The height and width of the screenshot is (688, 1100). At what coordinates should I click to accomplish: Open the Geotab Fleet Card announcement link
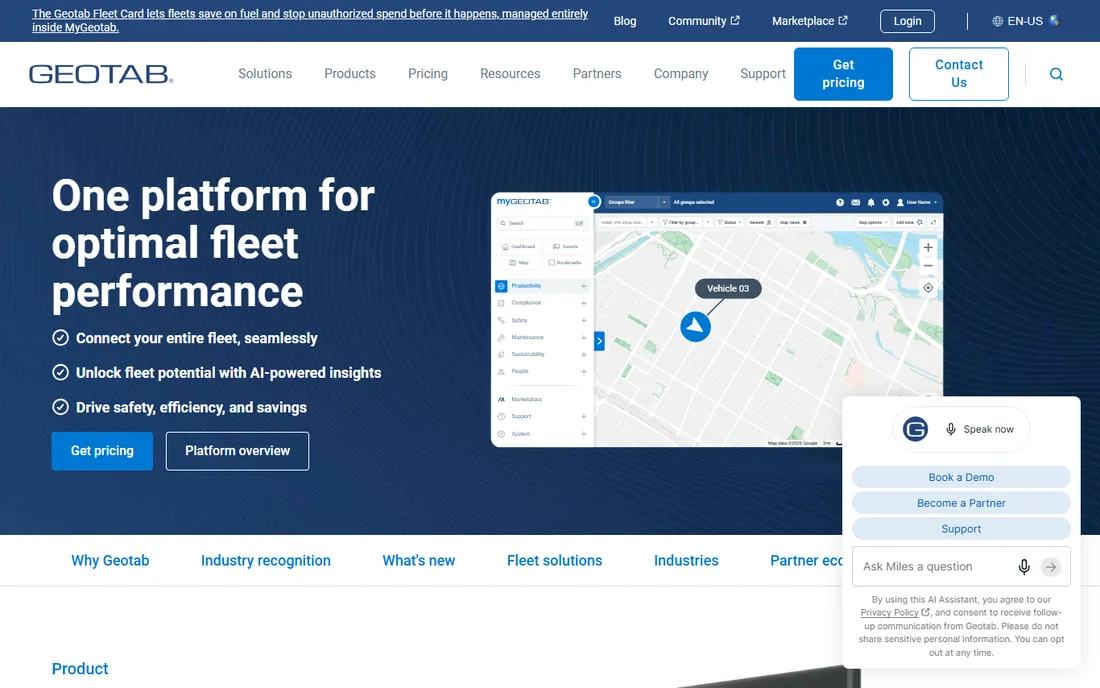coord(310,20)
